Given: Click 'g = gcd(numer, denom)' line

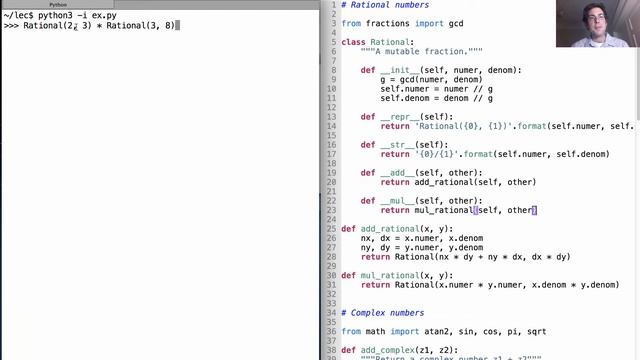Looking at the screenshot, I should click(431, 80).
